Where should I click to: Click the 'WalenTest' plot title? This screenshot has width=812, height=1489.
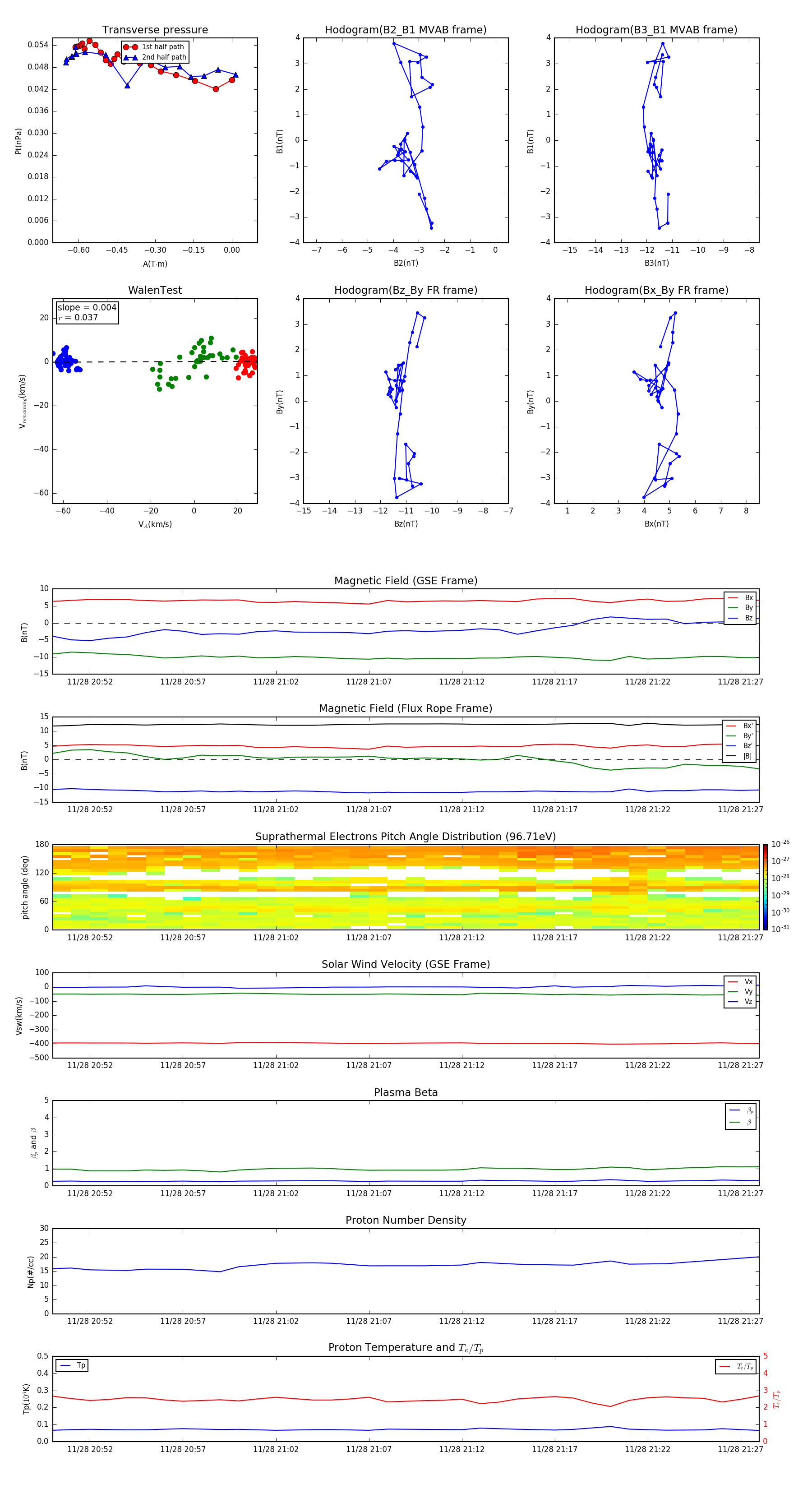point(155,290)
